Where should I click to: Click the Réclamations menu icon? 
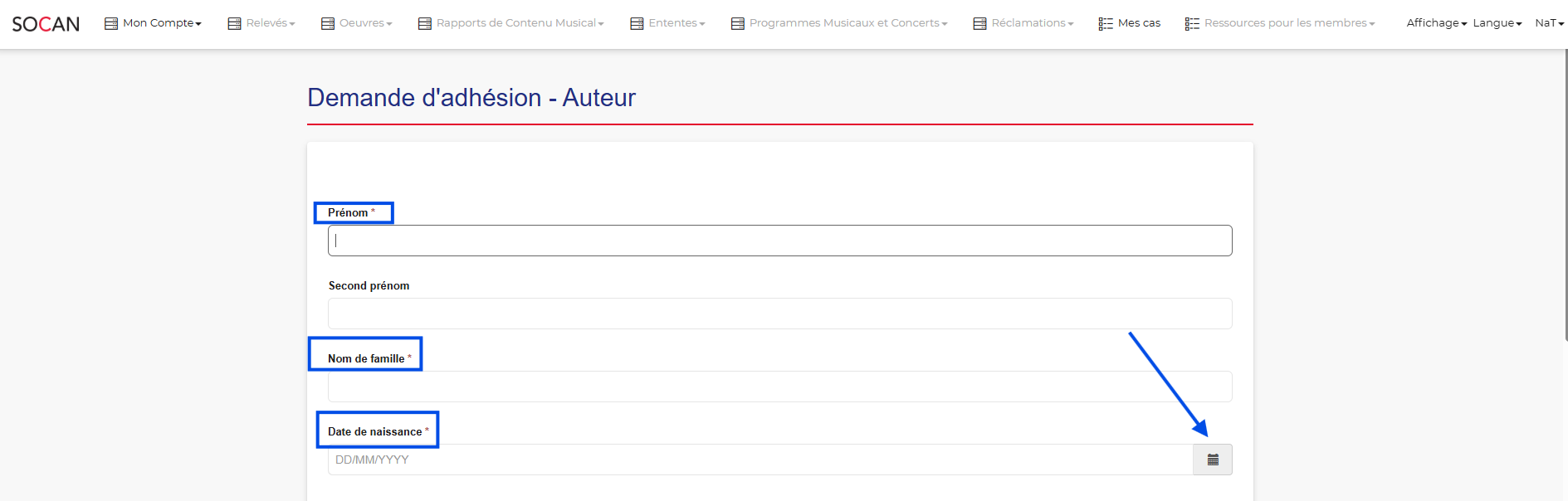point(979,23)
